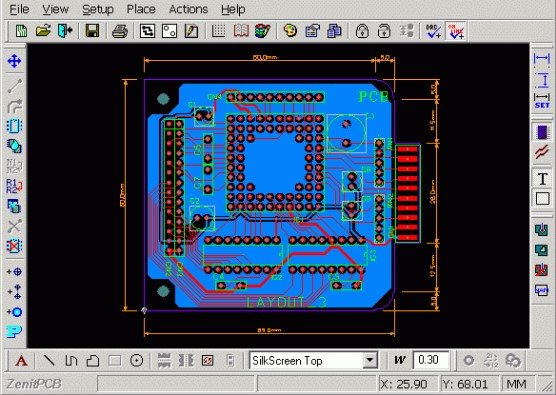Select the chamfered polygon shape tool
Image resolution: width=556 pixels, height=395 pixels.
coord(93,361)
